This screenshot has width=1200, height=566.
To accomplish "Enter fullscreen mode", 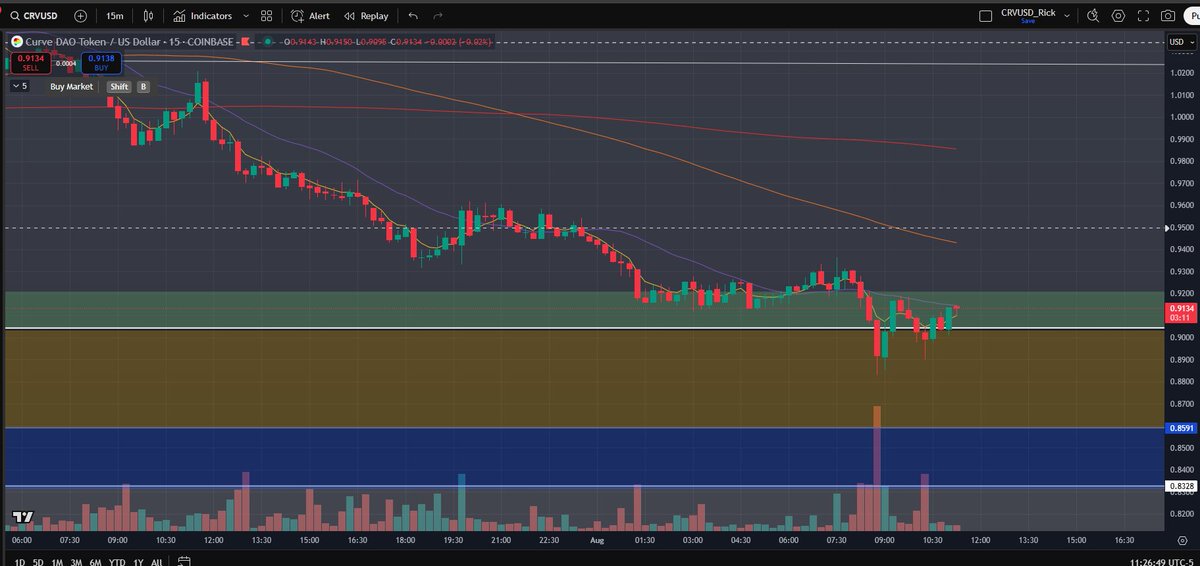I will coord(1143,16).
